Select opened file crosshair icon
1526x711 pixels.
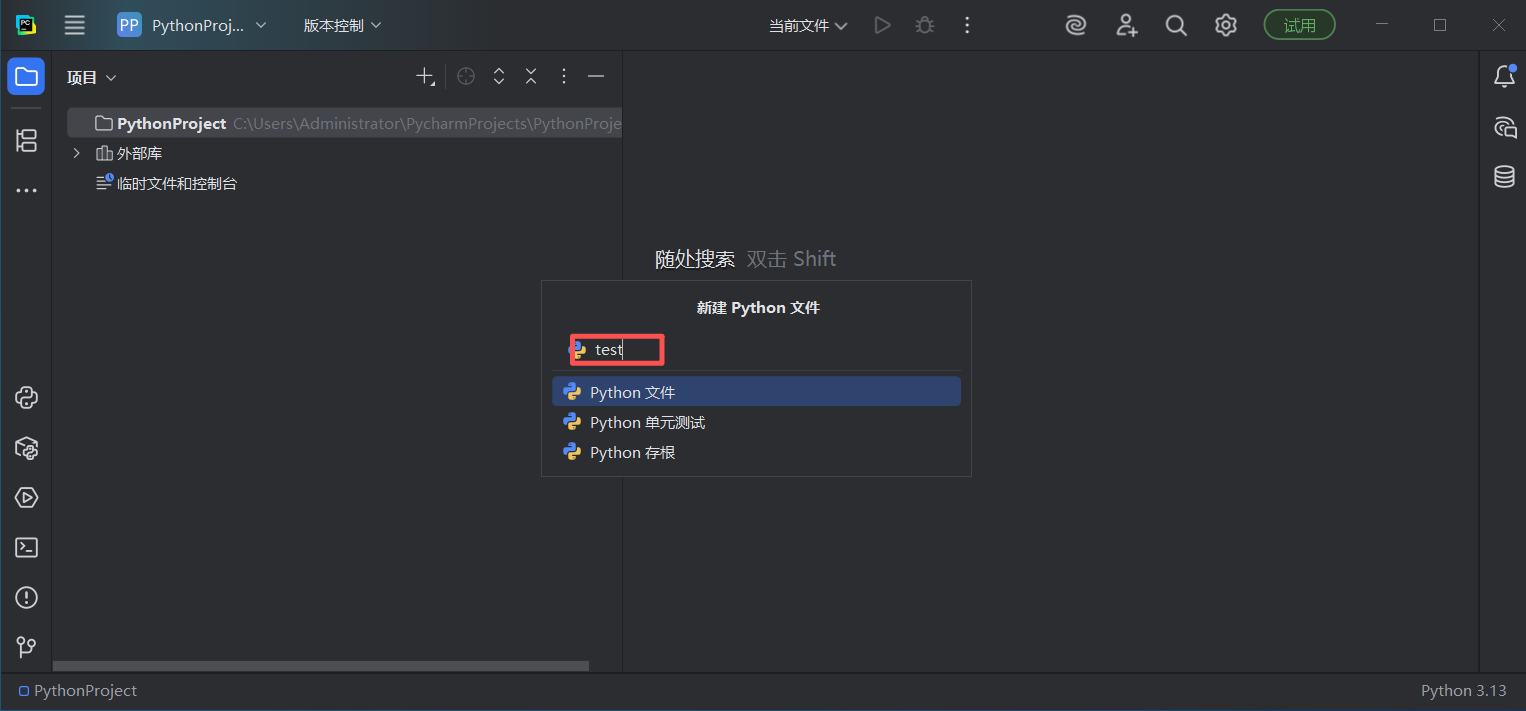tap(466, 76)
